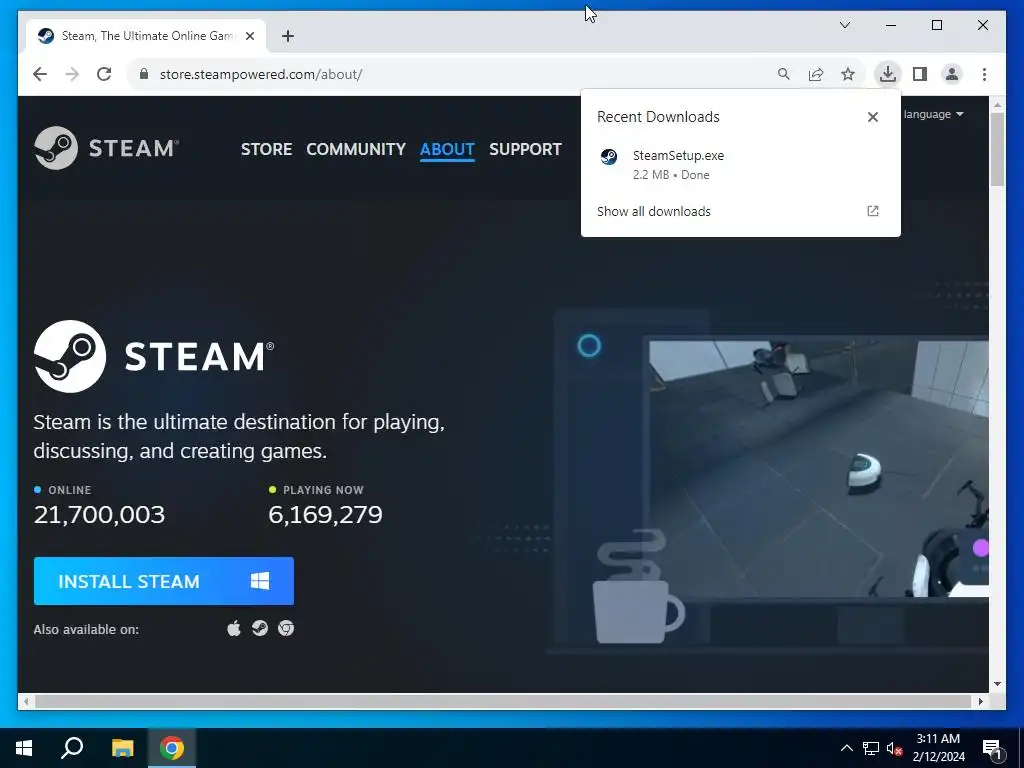Click the horizontal scrollbar thumb
This screenshot has width=1024, height=768.
(x=502, y=701)
